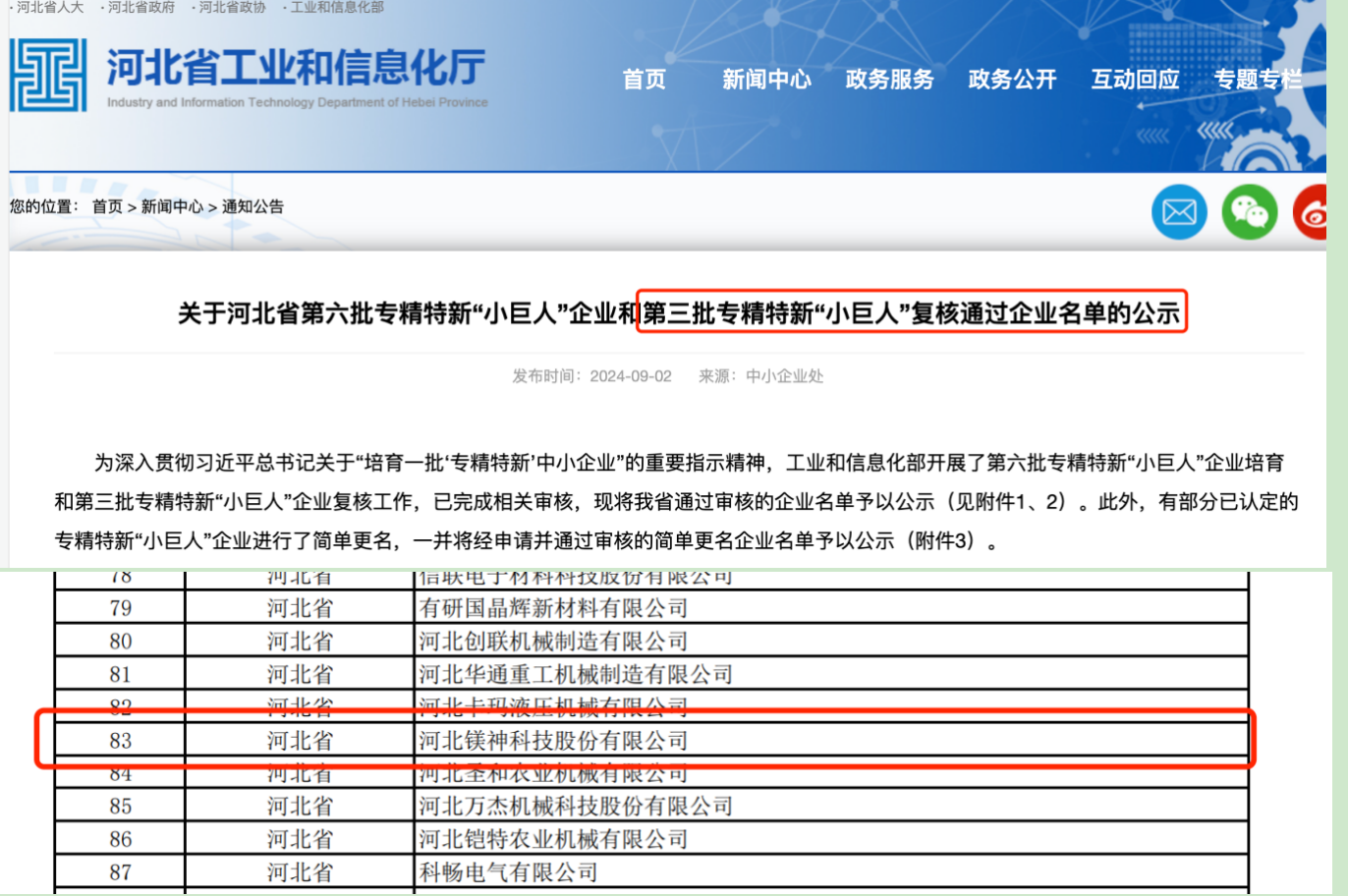Image resolution: width=1348 pixels, height=896 pixels.
Task: Click 通知公告 in the breadcrumb trail
Action: coord(253,206)
